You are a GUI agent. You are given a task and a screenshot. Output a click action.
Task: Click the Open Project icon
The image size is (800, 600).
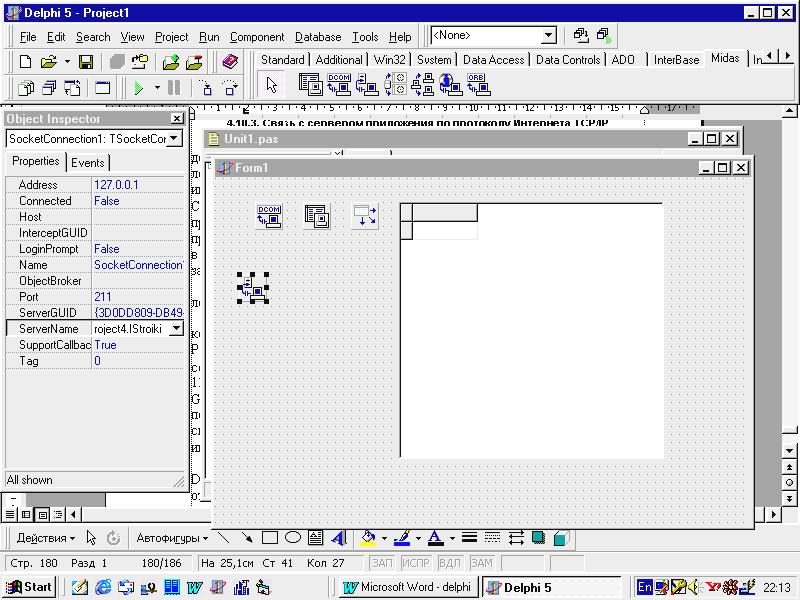[x=140, y=62]
